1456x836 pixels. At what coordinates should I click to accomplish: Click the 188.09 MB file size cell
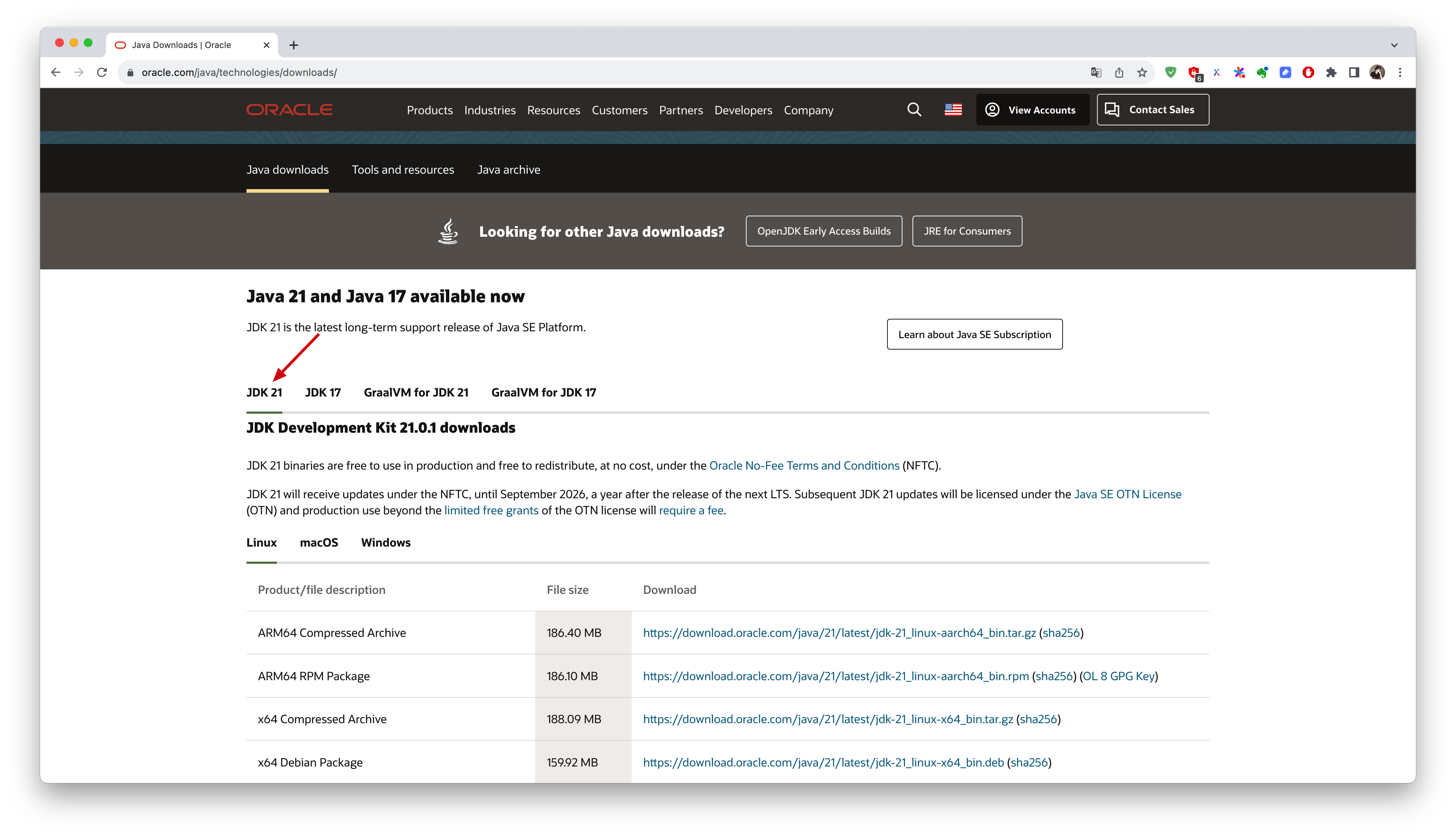click(x=583, y=719)
